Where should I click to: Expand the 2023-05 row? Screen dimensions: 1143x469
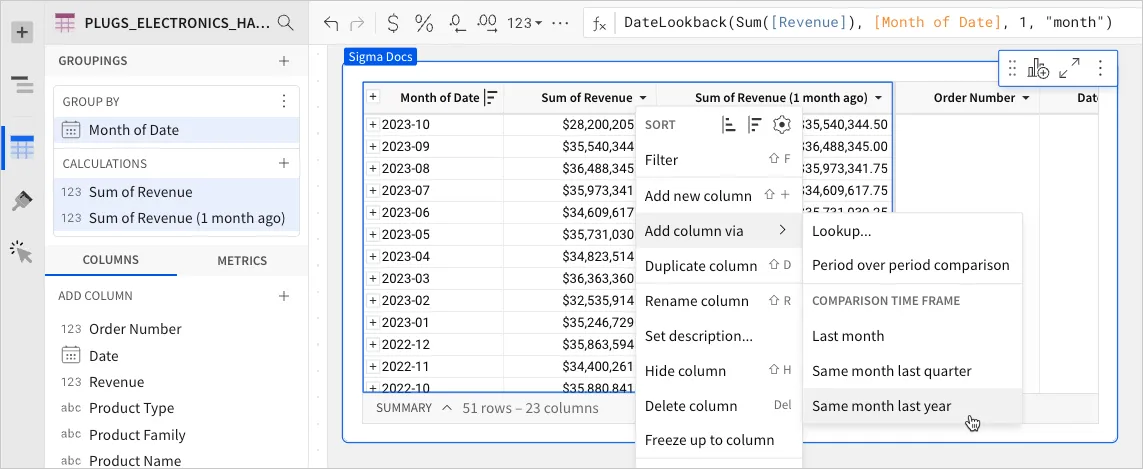tap(373, 234)
